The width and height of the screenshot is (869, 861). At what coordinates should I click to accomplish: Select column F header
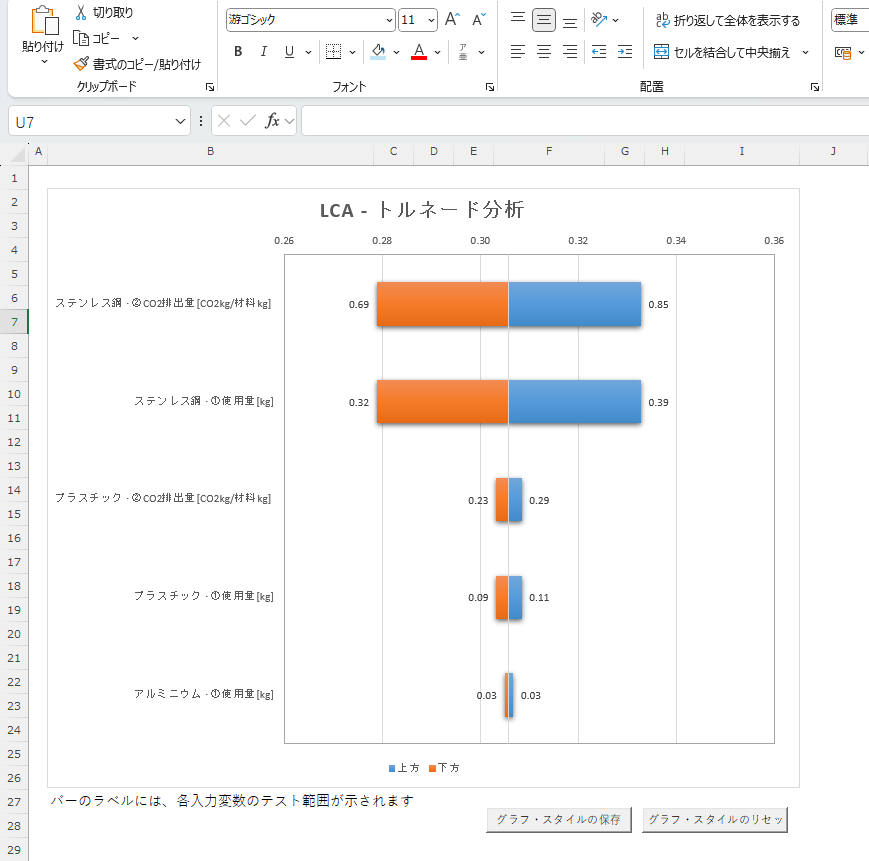[549, 151]
